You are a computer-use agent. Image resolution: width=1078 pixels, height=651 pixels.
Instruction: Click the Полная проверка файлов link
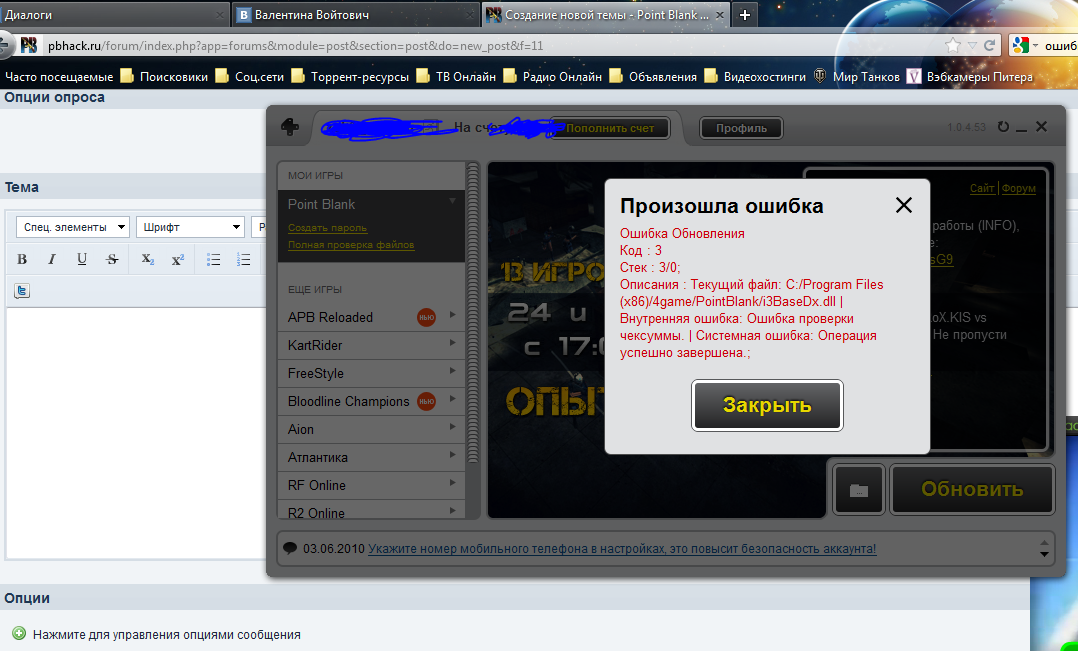click(x=351, y=245)
